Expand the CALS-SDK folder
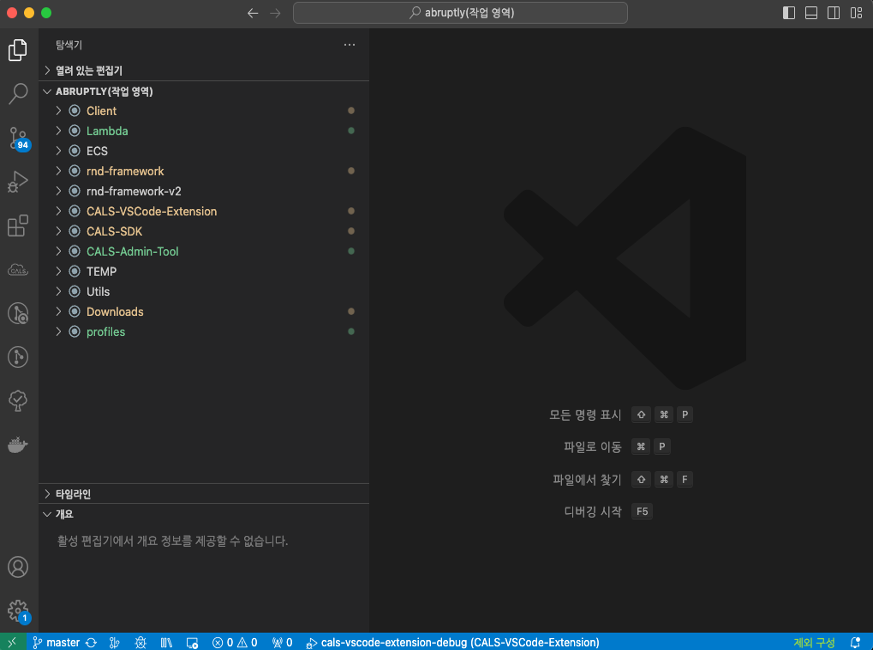The width and height of the screenshot is (874, 650). pos(59,231)
